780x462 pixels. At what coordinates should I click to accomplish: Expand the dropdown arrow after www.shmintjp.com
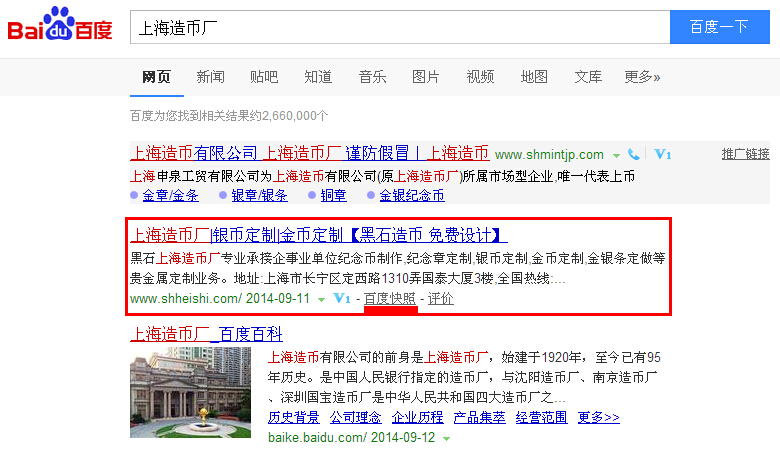point(616,156)
